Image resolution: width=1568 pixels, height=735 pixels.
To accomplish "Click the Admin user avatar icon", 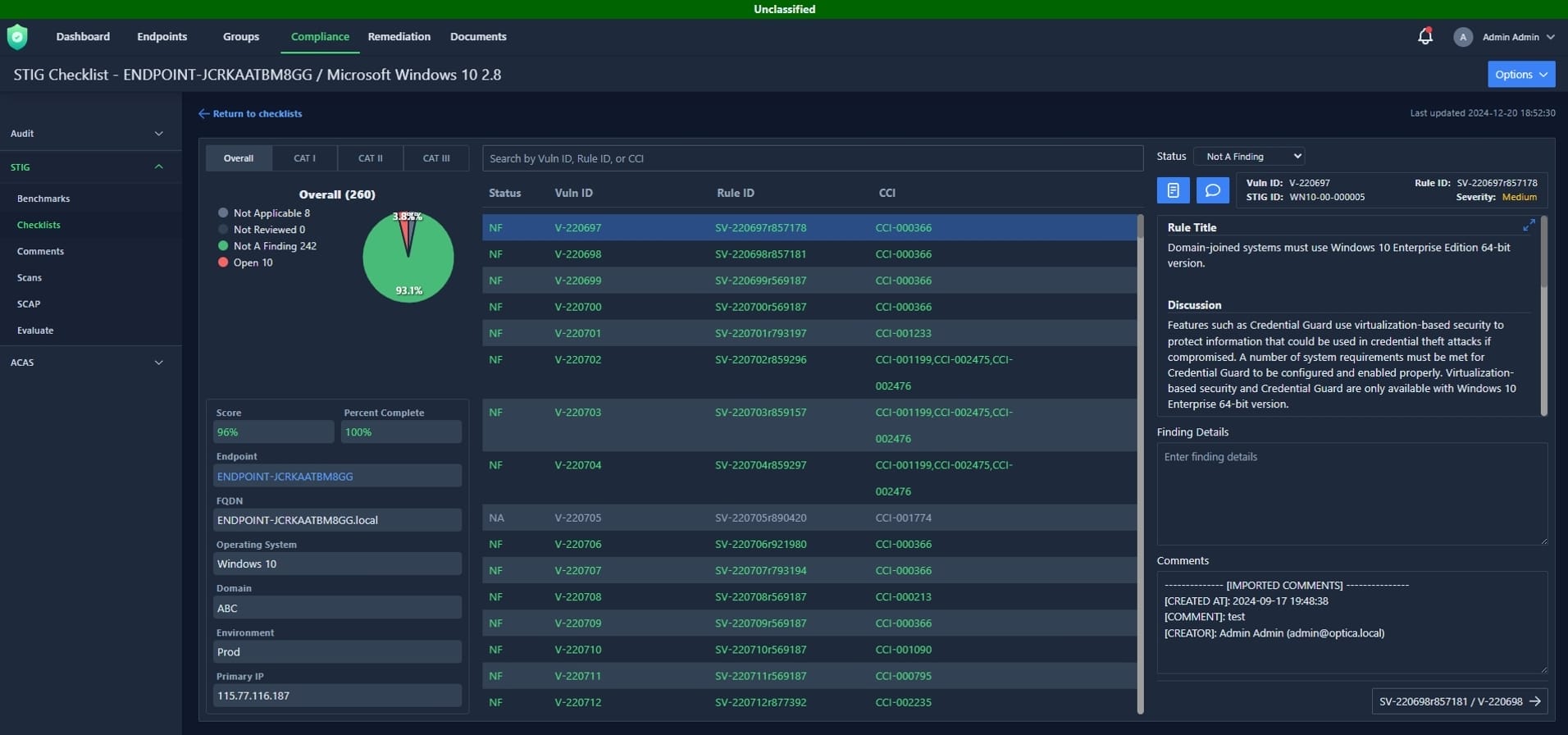I will [x=1462, y=37].
